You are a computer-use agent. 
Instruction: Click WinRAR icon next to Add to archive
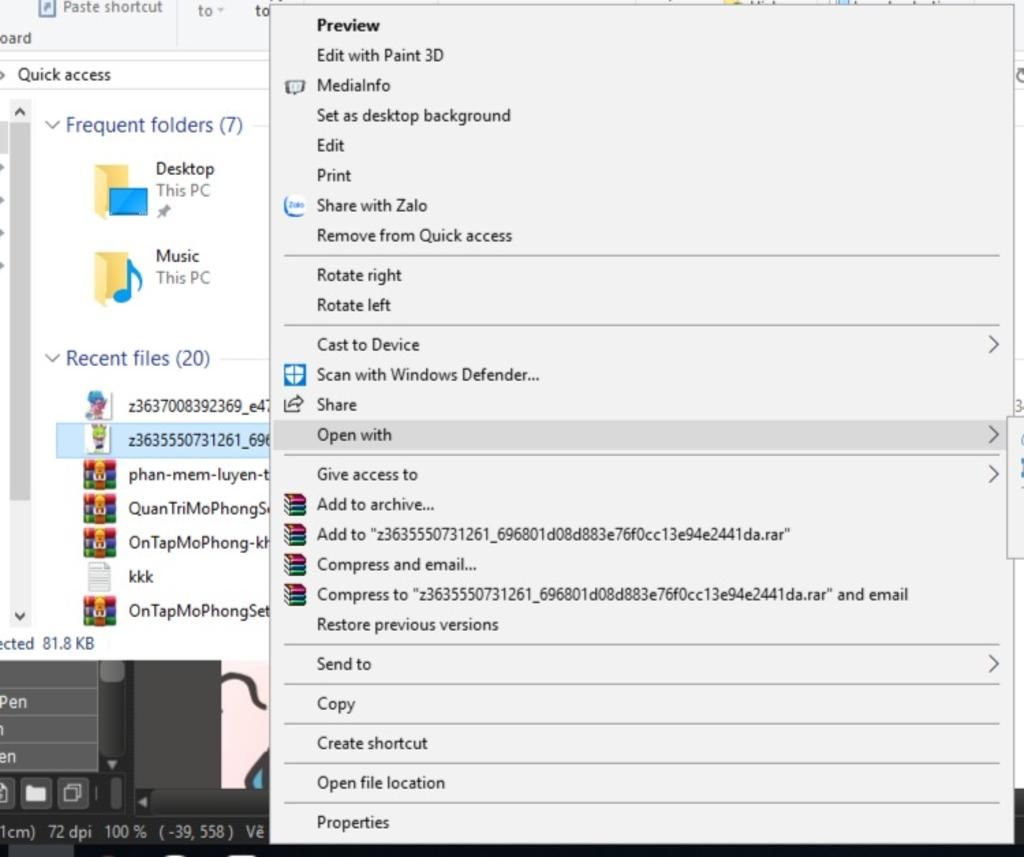[x=295, y=504]
